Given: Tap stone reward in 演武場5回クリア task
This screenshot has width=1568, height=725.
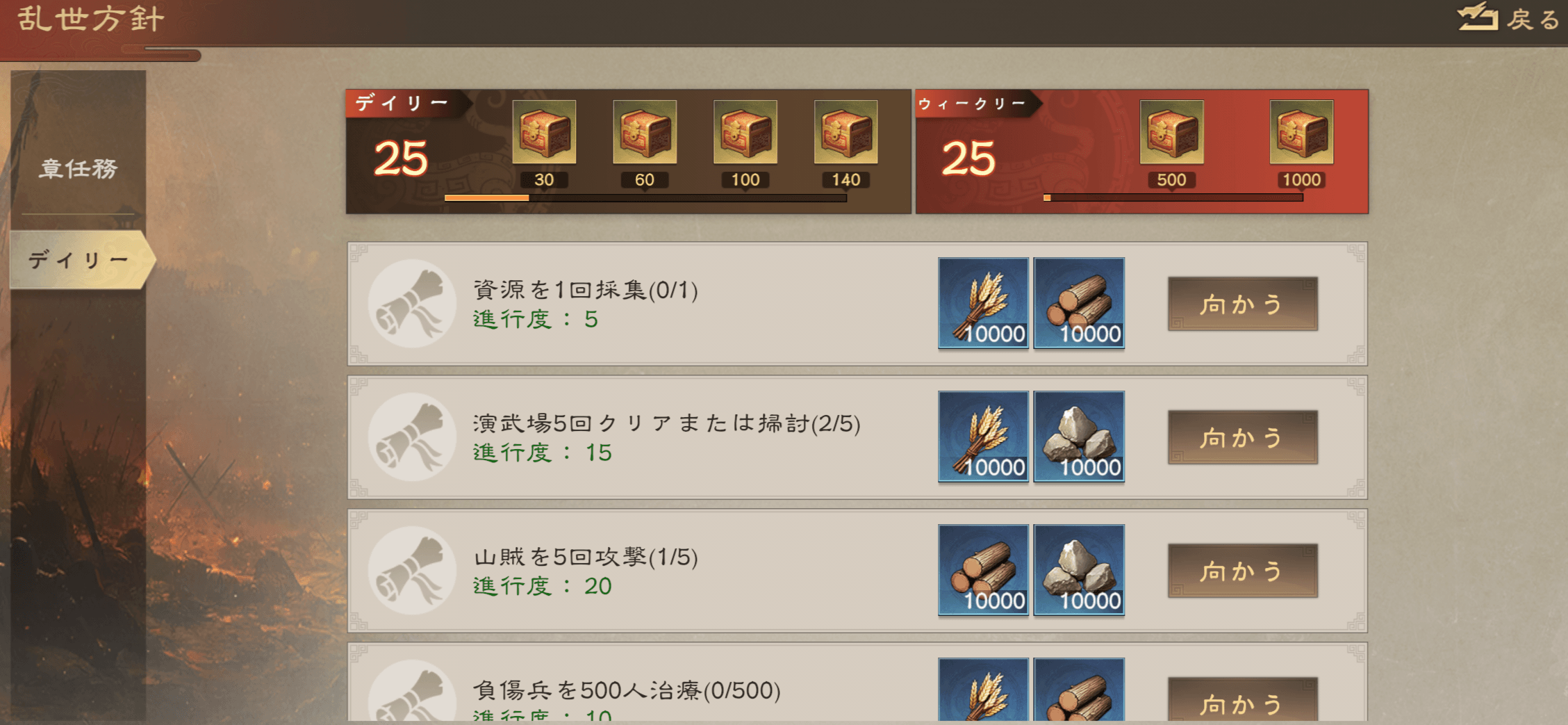Looking at the screenshot, I should tap(1079, 437).
